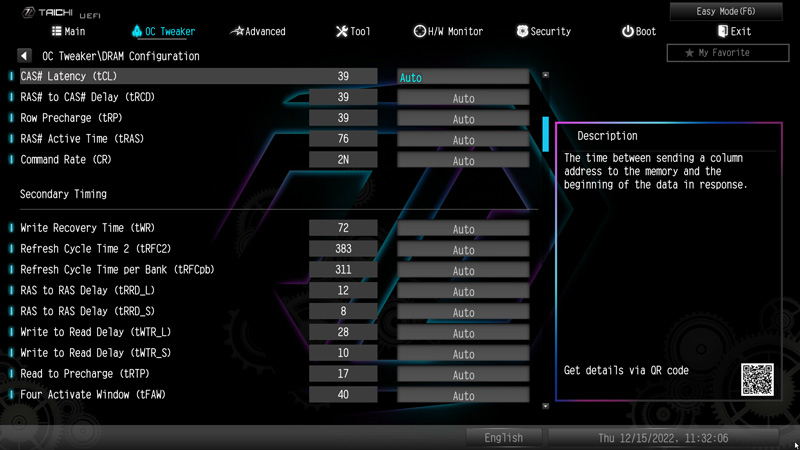Click the tRAS current value 76

click(x=343, y=139)
